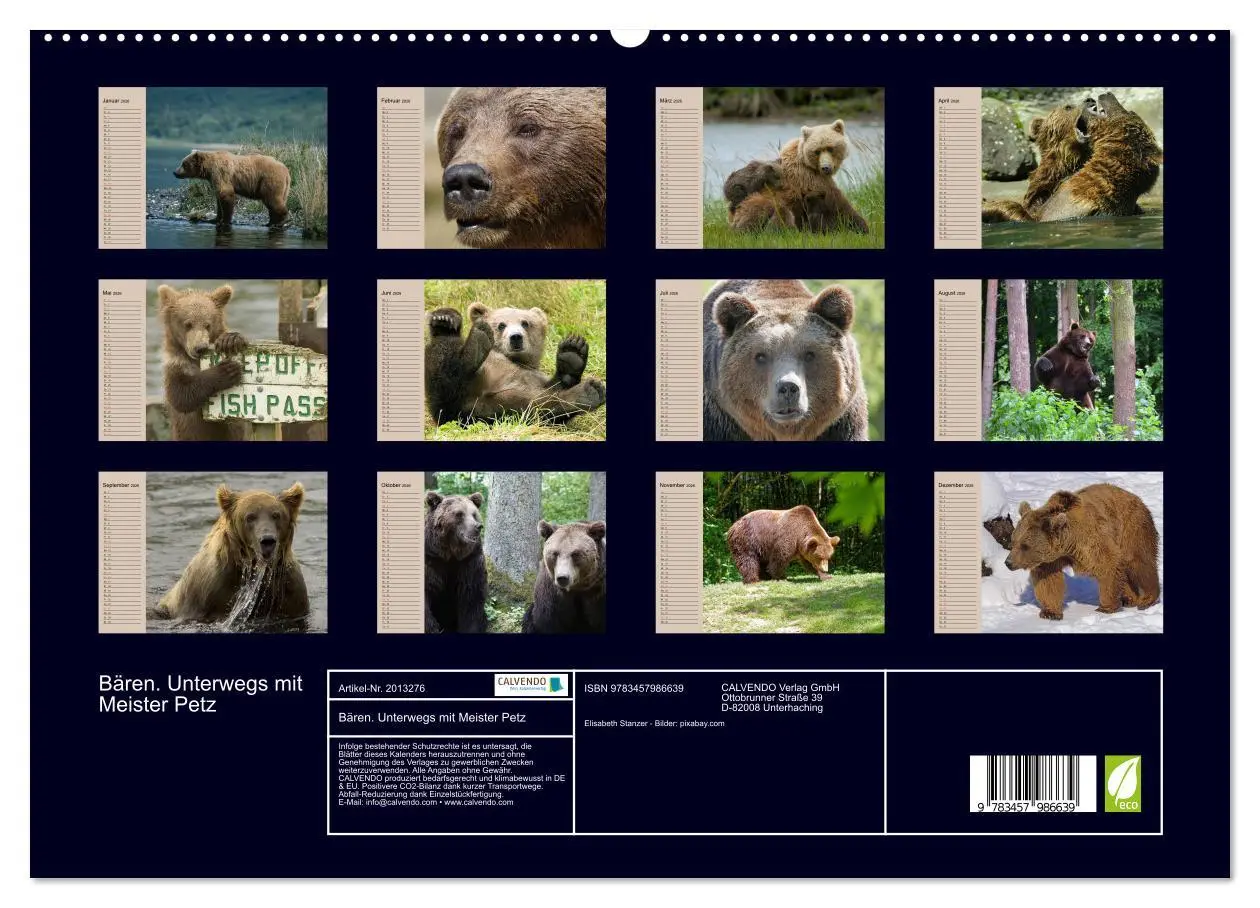
Task: Open the Dezember bear in snow photo
Action: [1072, 552]
